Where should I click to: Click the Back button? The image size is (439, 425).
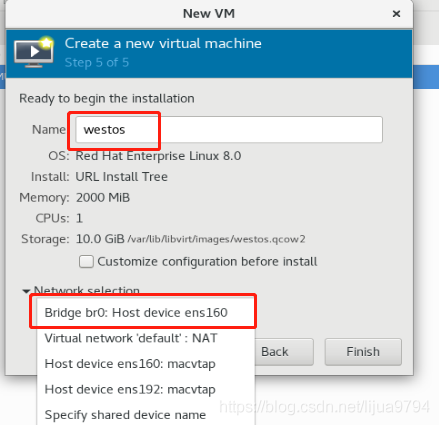[284, 352]
